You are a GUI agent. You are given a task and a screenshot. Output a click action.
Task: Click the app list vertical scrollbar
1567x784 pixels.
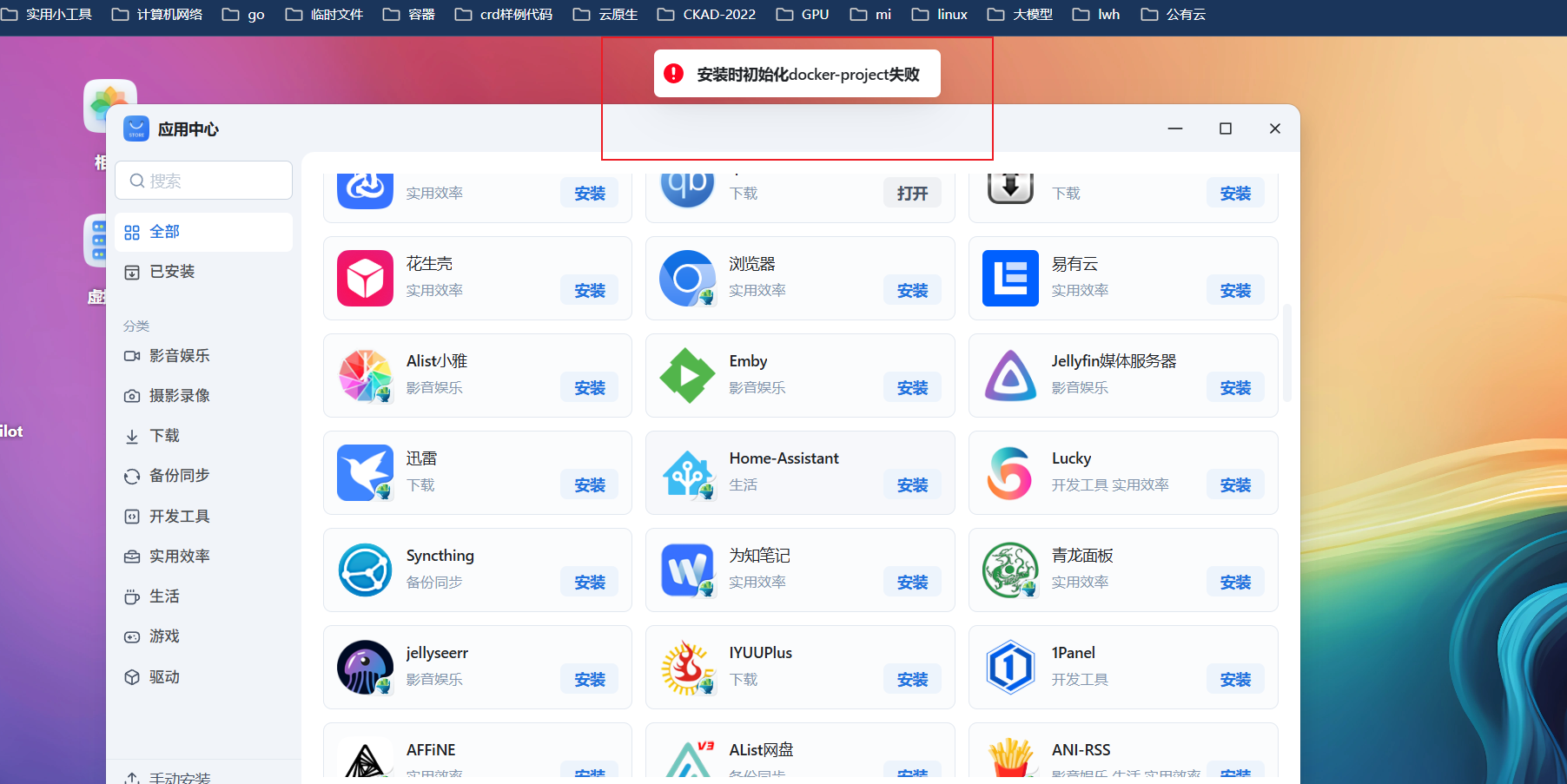pyautogui.click(x=1287, y=352)
